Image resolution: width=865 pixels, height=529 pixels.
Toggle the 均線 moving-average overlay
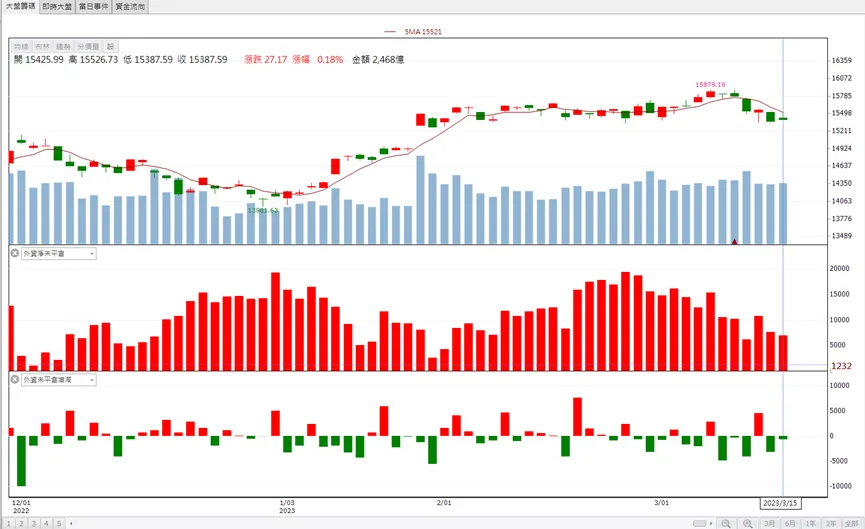(x=22, y=47)
